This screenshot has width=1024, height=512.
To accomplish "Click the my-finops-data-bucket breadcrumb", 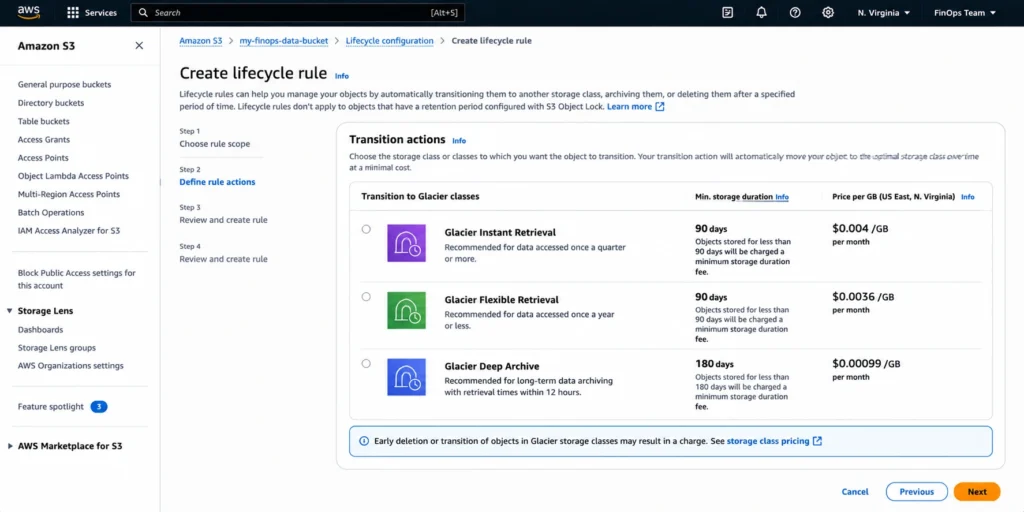I will point(284,40).
